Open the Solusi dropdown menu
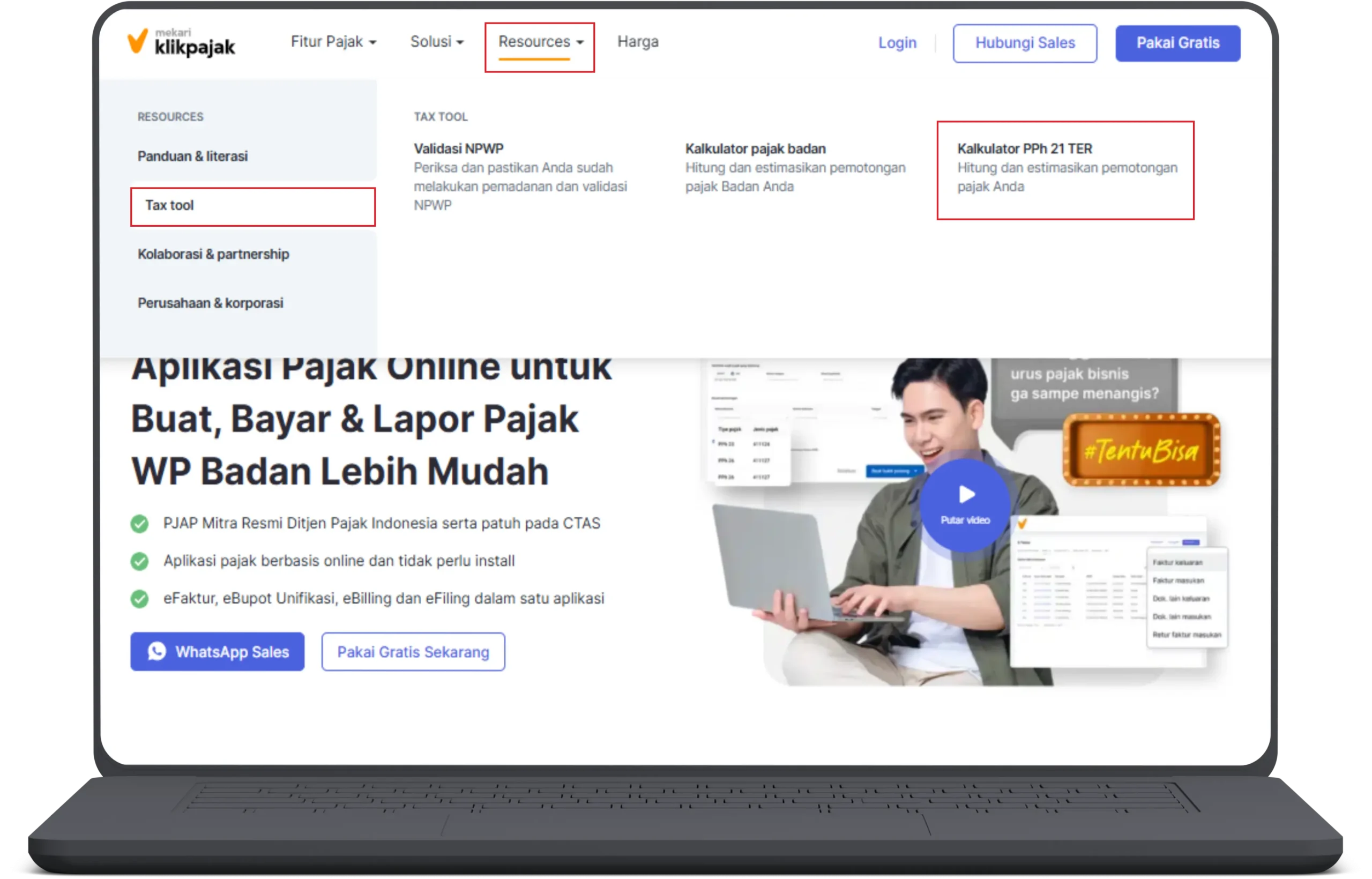Screen dimensions: 1372x879 (437, 42)
